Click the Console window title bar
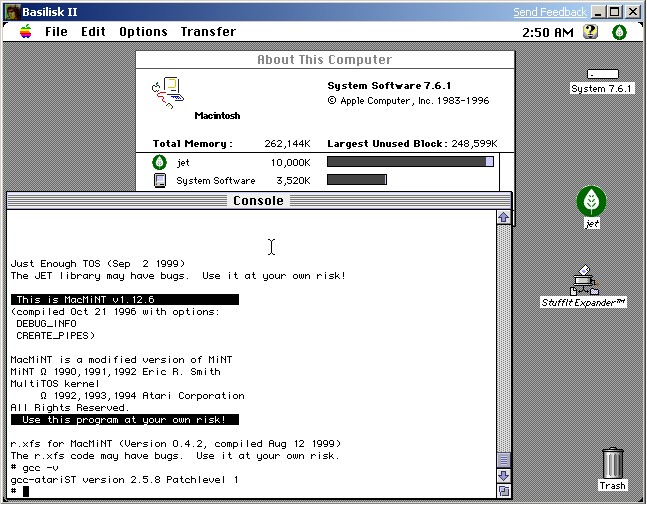Screen dimensions: 647x505 tap(258, 201)
